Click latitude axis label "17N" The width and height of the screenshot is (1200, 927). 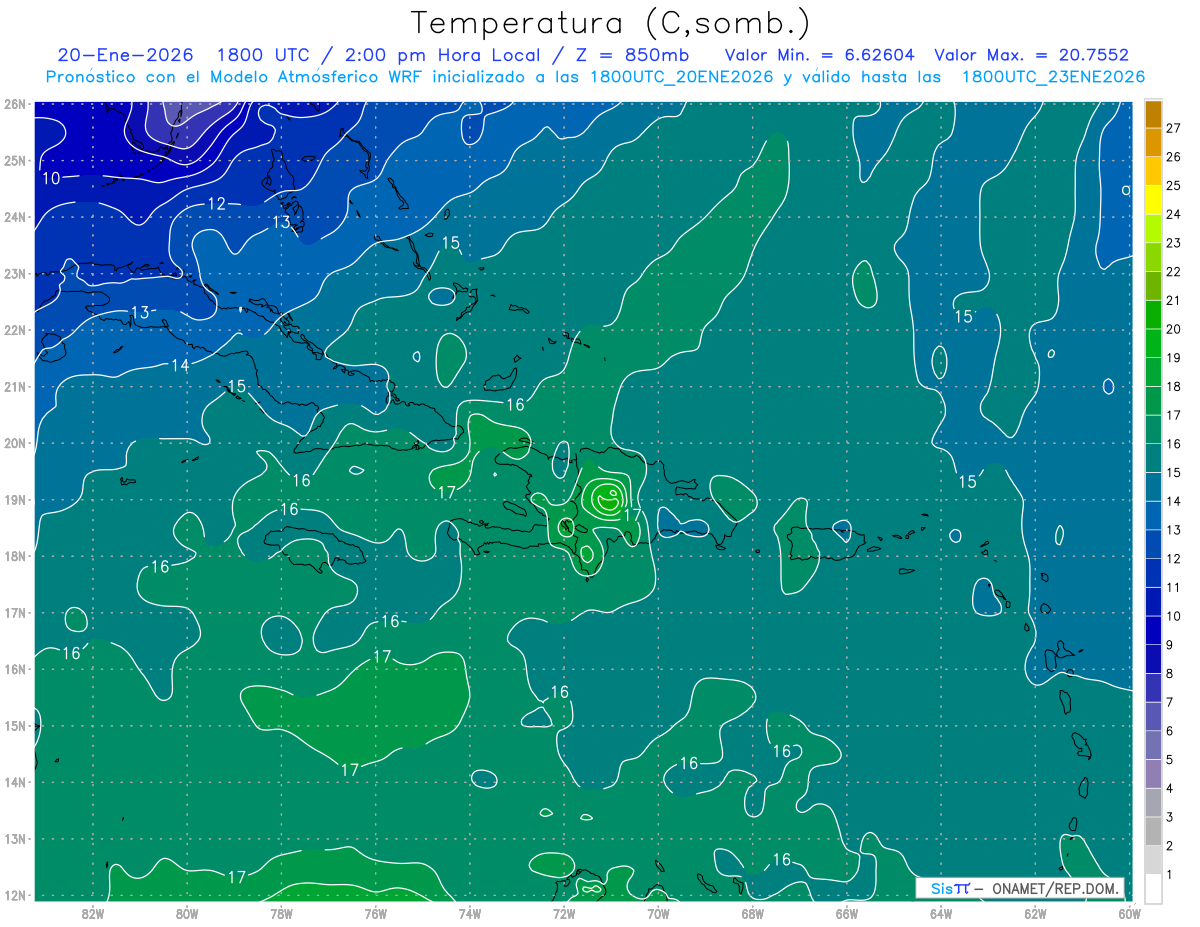click(x=14, y=613)
